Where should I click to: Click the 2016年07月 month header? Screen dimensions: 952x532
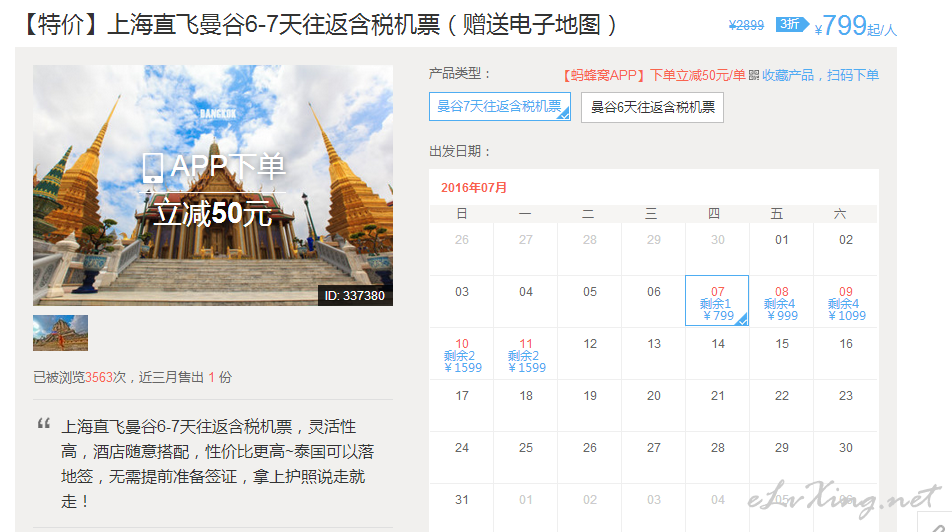(474, 187)
